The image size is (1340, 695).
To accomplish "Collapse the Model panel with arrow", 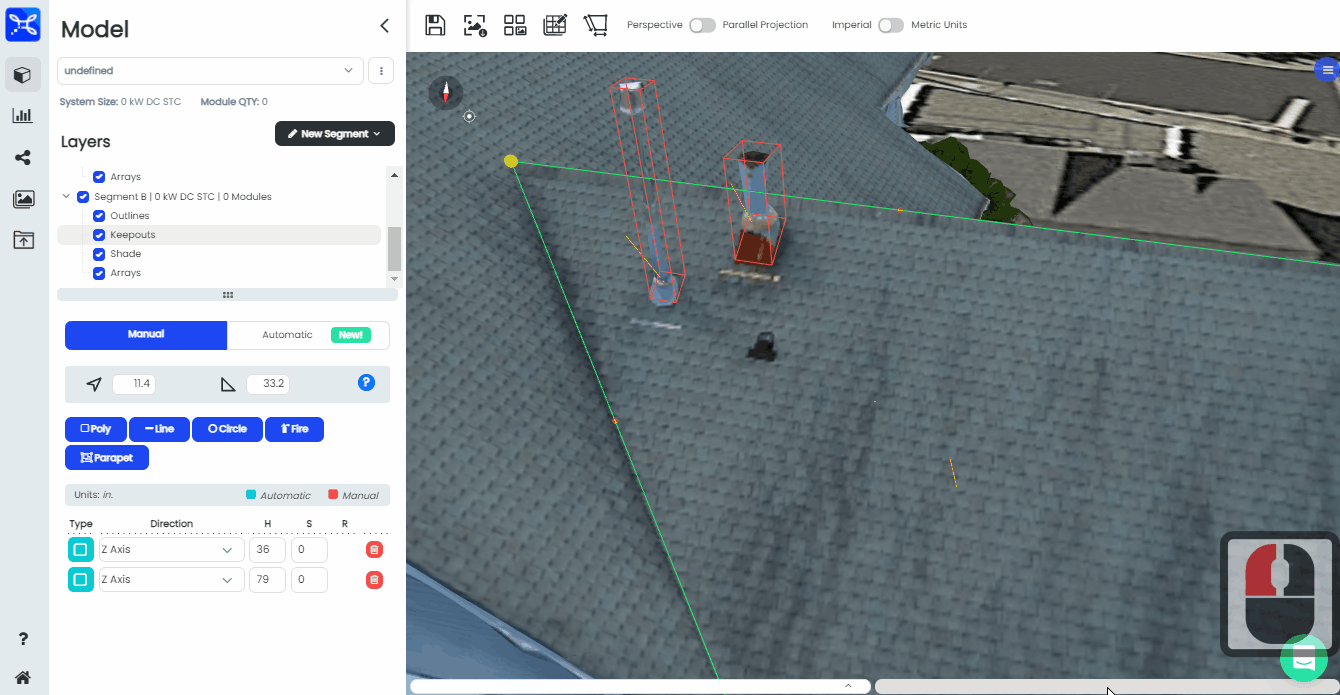I will pos(384,26).
